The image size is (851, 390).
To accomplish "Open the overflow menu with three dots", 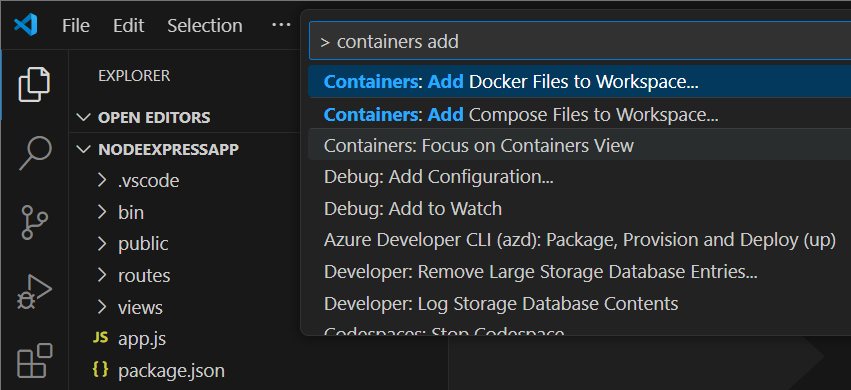I will pyautogui.click(x=281, y=25).
